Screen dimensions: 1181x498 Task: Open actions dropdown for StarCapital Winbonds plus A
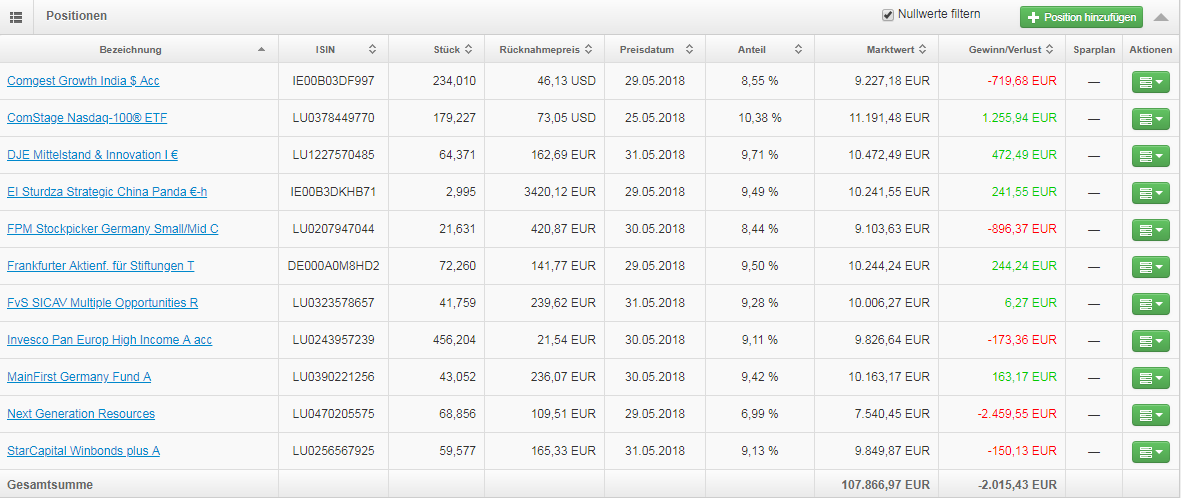(x=1150, y=452)
